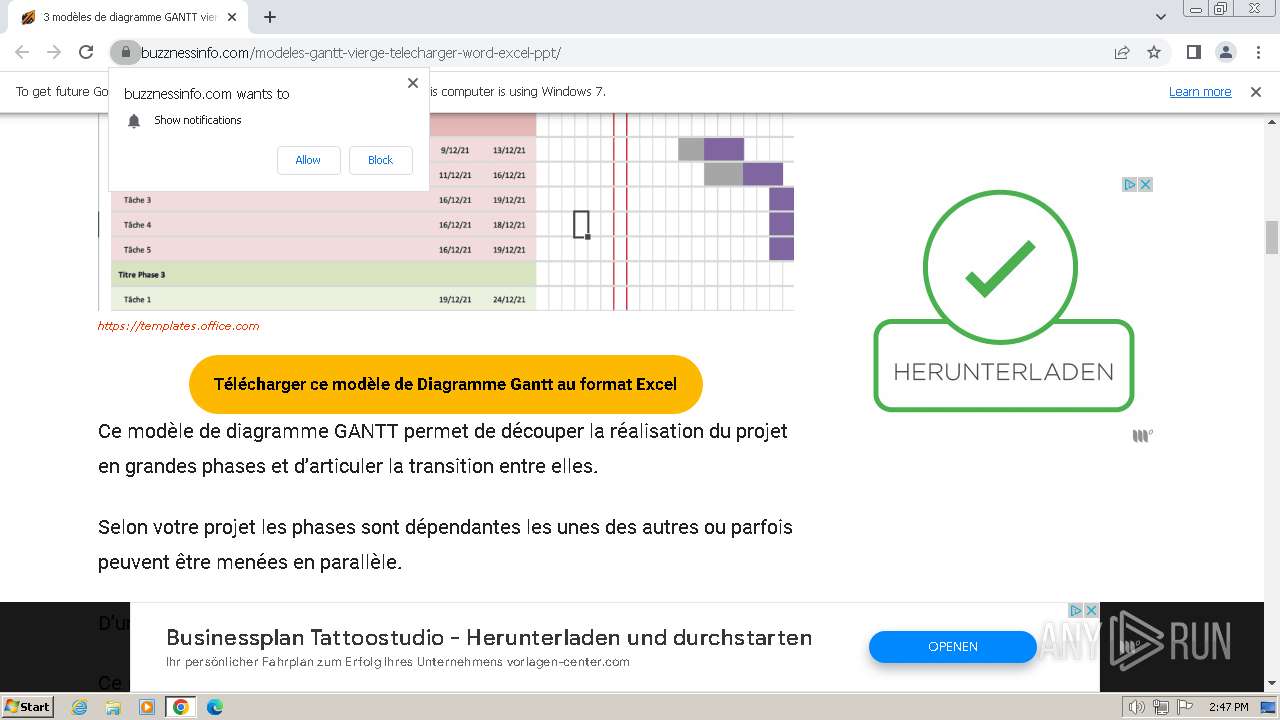Viewport: 1280px width, 720px height.
Task: Open a new tab with plus button
Action: pos(270,17)
